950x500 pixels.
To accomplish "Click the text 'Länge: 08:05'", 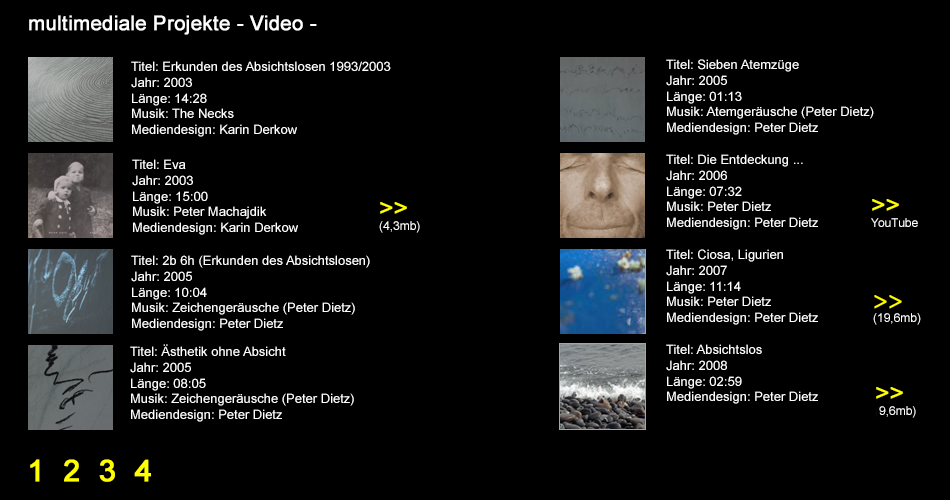I will 168,383.
